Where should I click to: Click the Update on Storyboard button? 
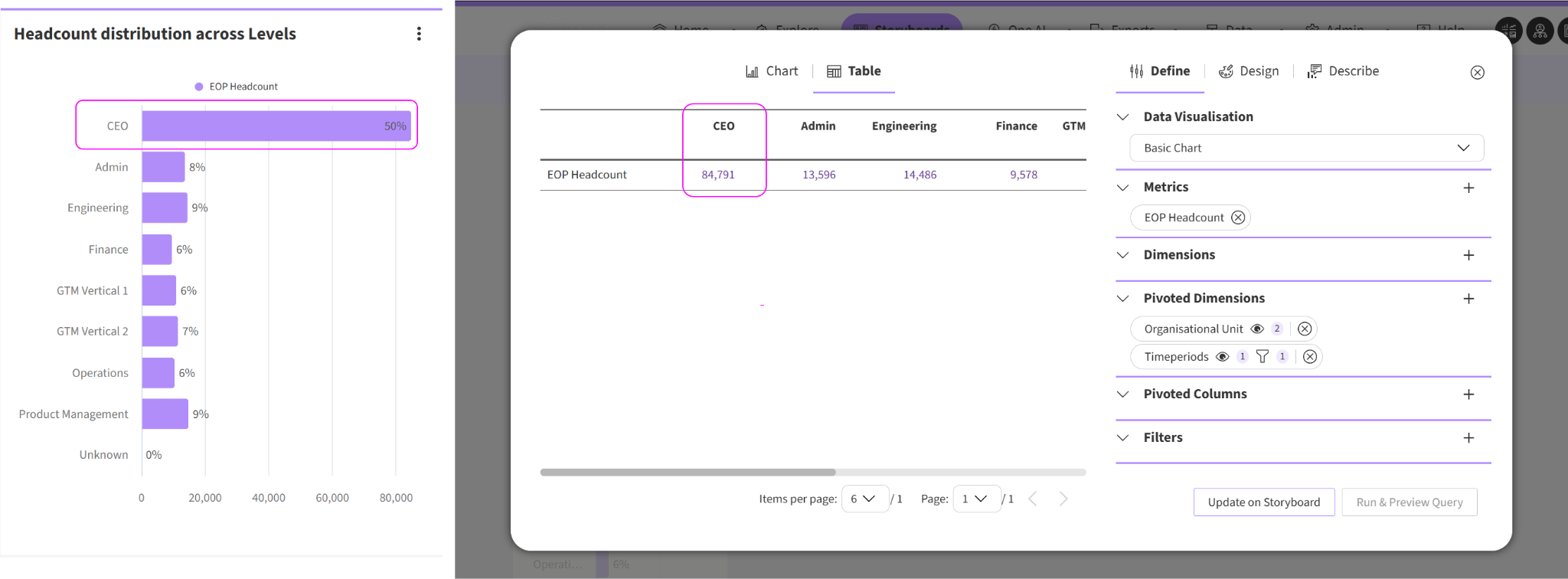pos(1263,502)
